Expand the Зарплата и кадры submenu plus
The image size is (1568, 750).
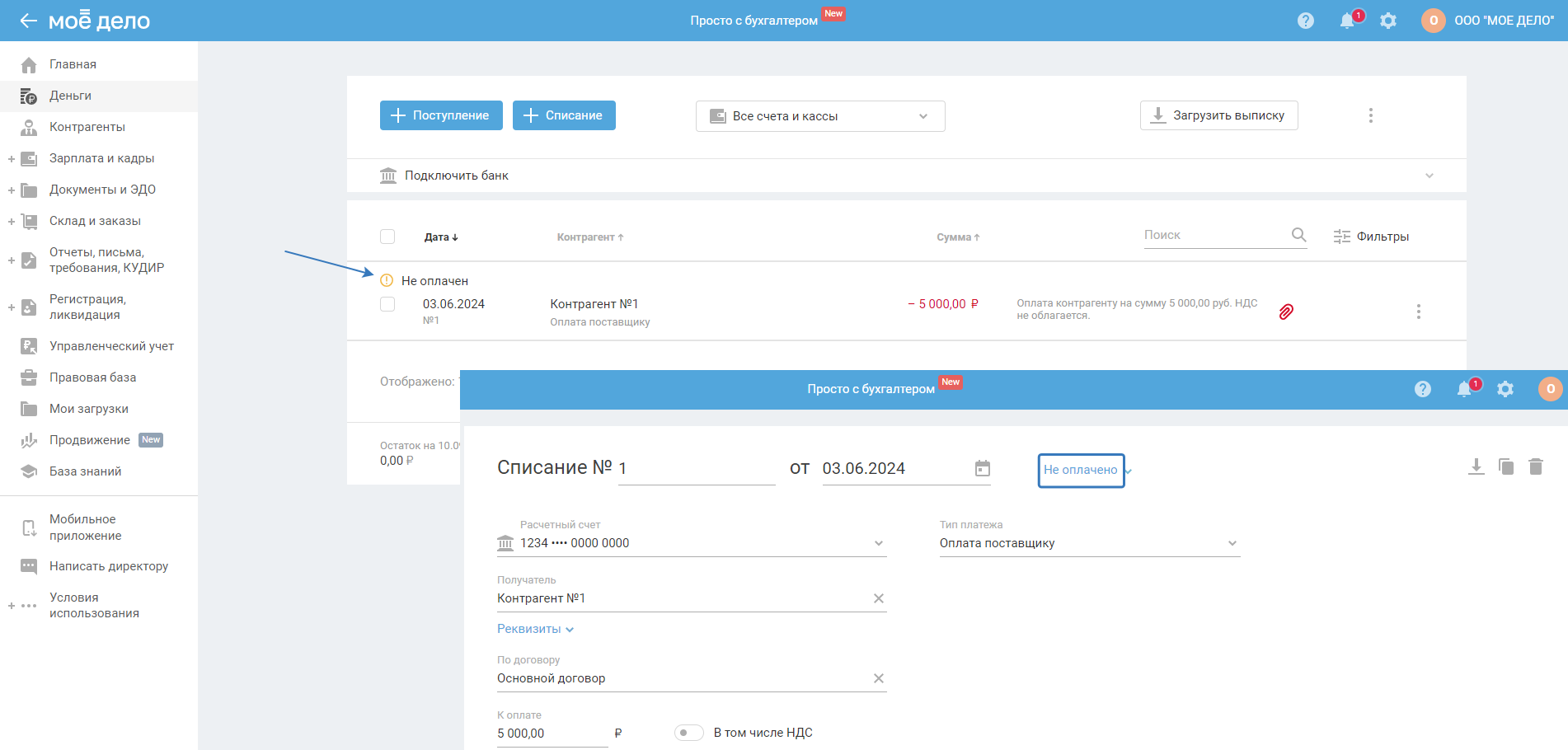12,158
